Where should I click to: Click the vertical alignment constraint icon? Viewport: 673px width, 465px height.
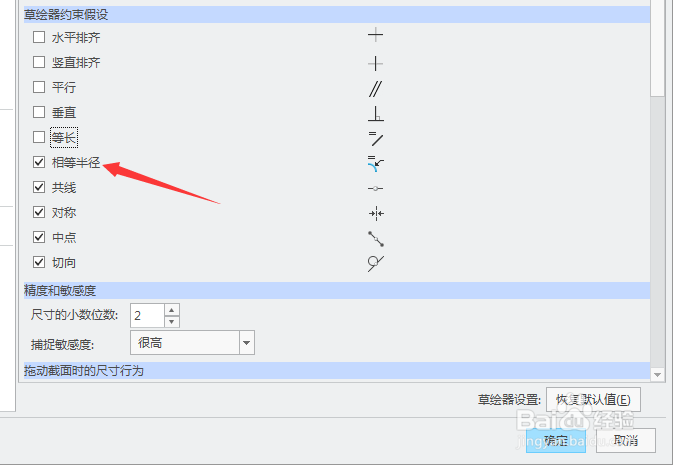pos(376,64)
